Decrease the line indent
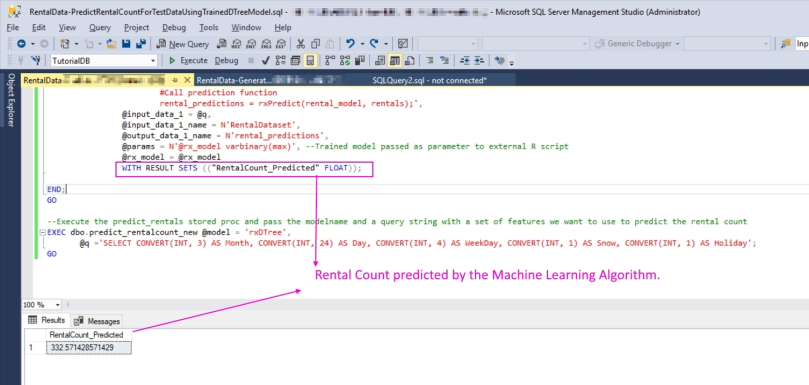The height and width of the screenshot is (385, 809). [x=465, y=60]
